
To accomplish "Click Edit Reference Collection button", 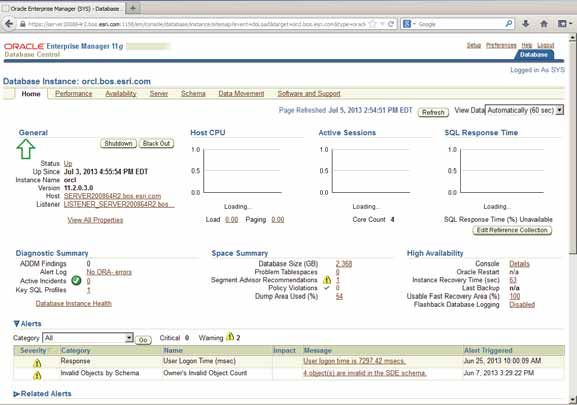I will (x=512, y=230).
